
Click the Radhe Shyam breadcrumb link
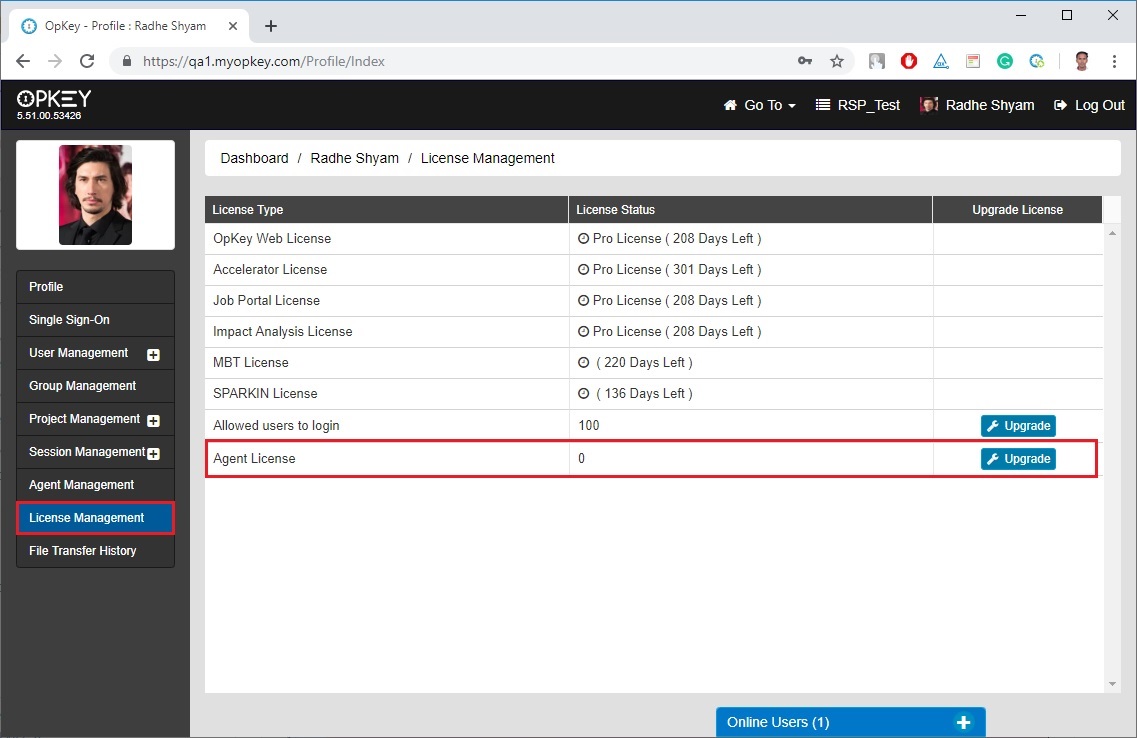pyautogui.click(x=355, y=158)
